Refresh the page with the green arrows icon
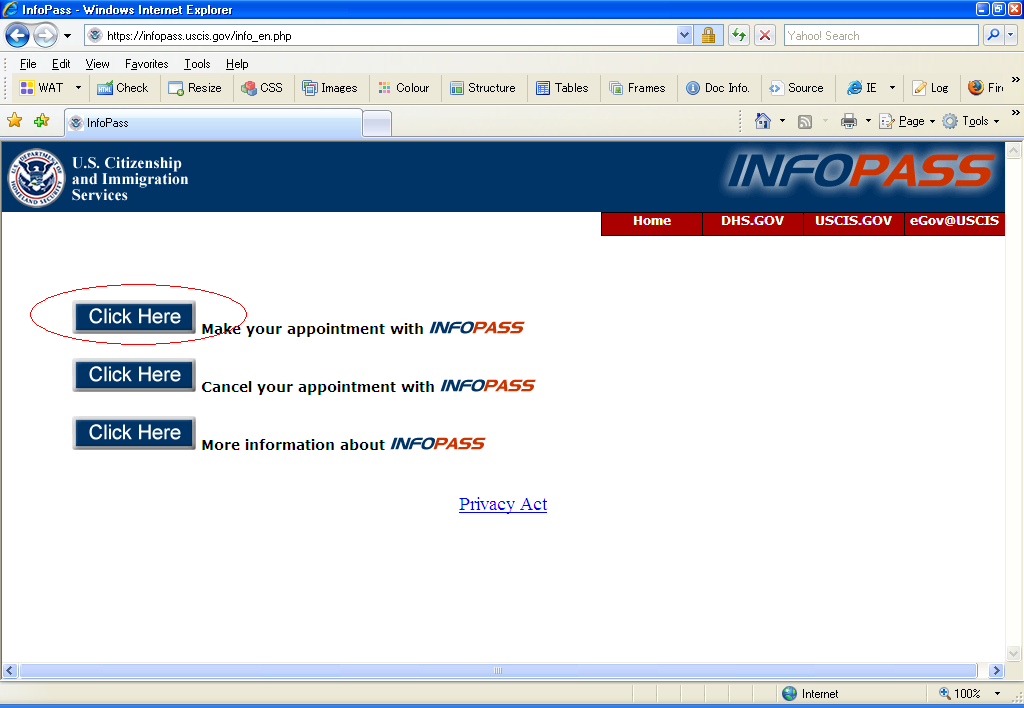This screenshot has width=1024, height=708. click(739, 35)
